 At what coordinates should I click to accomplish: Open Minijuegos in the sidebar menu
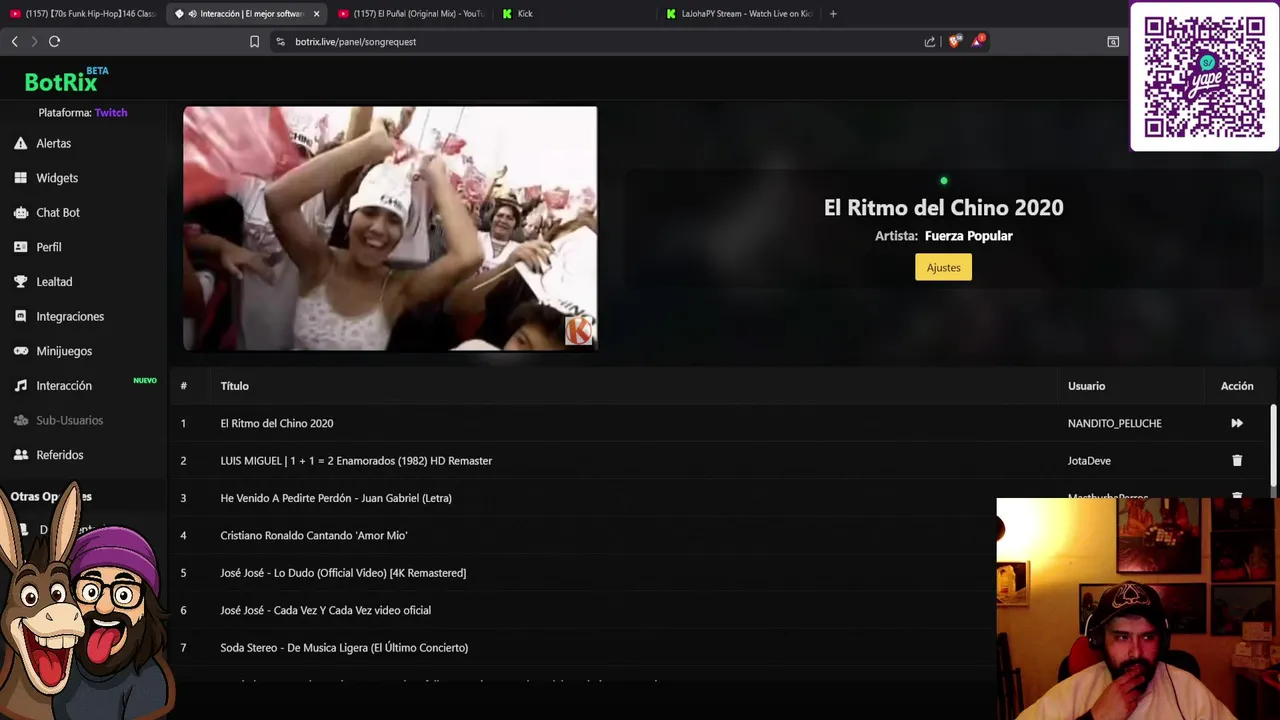[64, 351]
